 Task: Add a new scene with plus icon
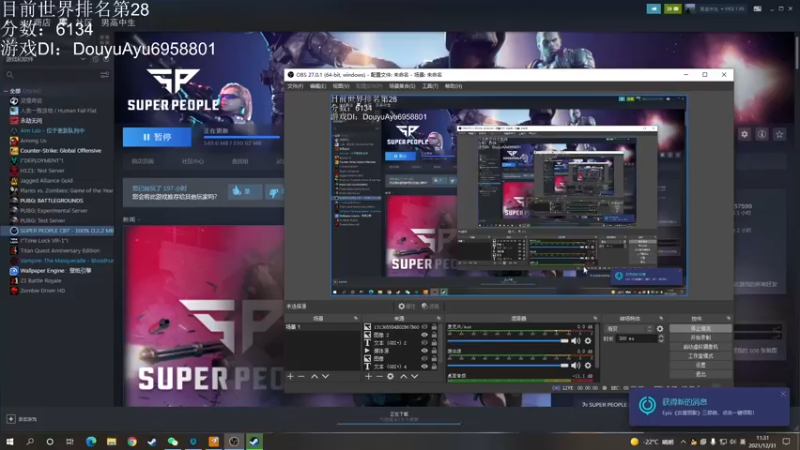290,376
